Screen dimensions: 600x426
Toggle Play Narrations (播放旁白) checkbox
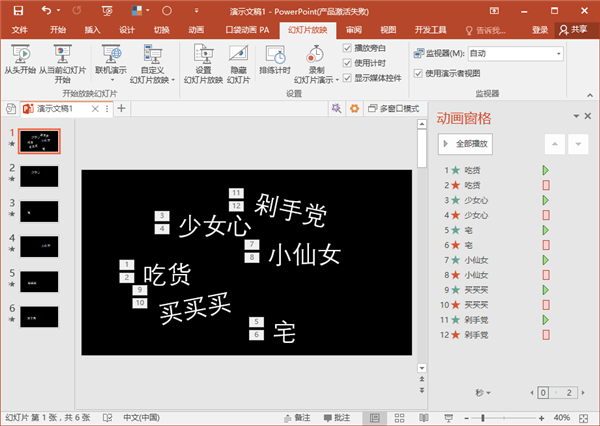pyautogui.click(x=347, y=48)
